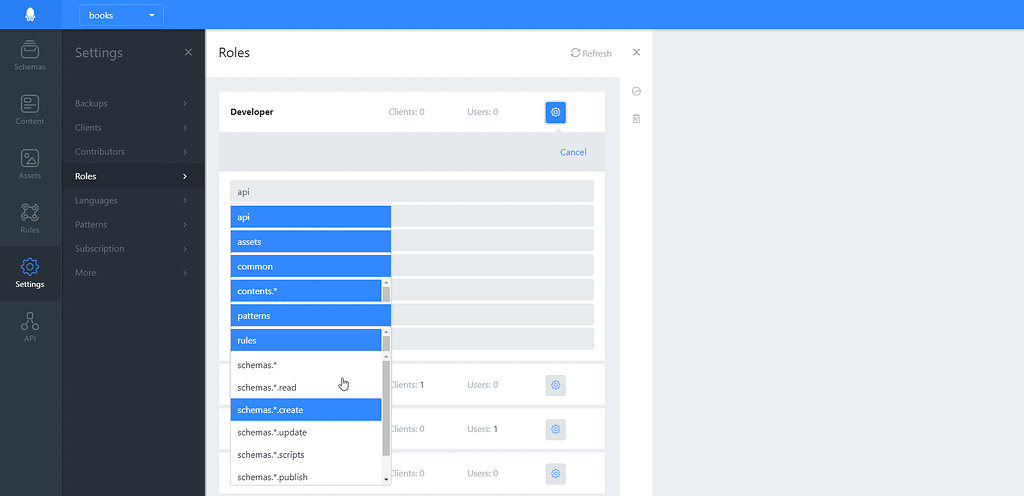Open Schemas in the sidebar

[x=30, y=55]
